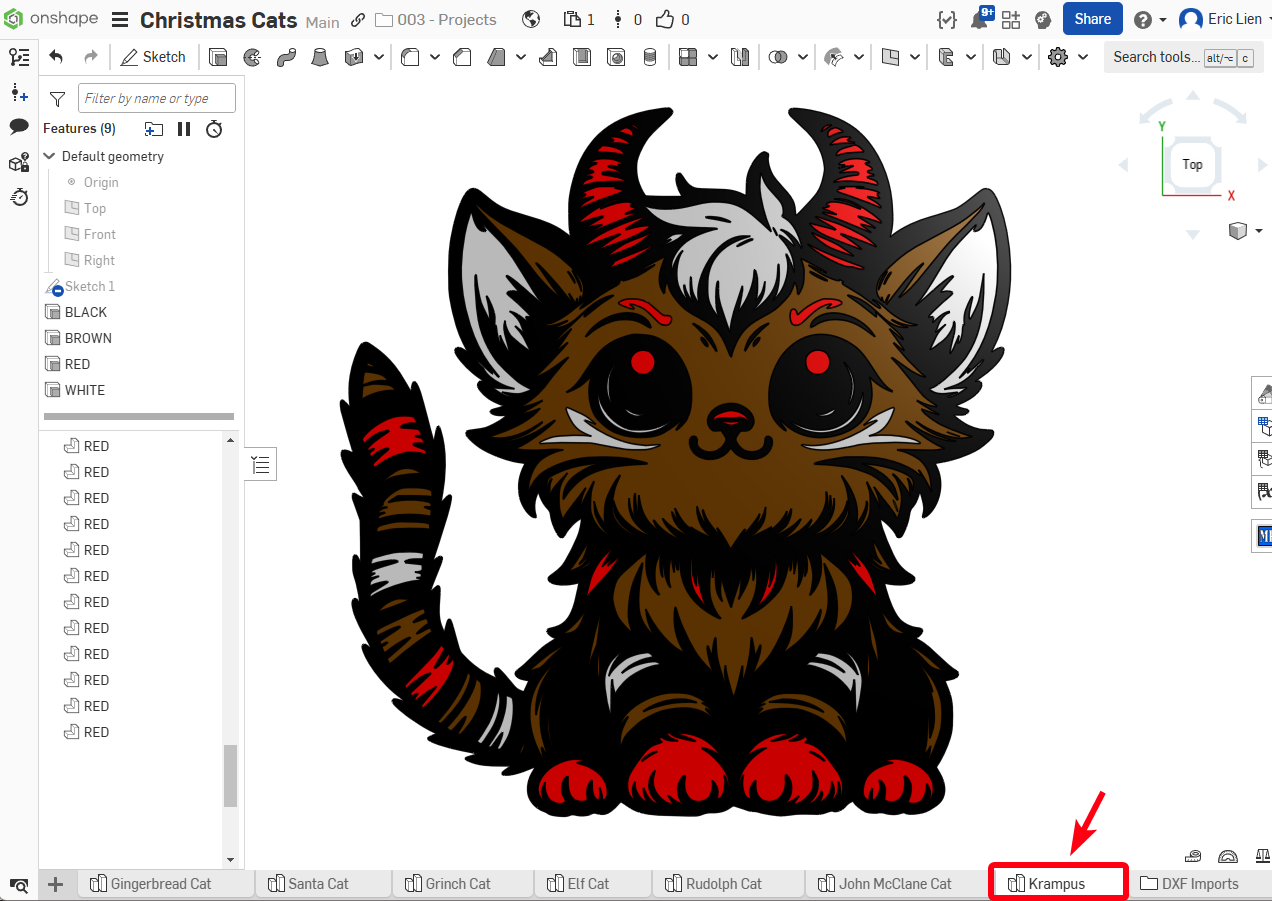1272x901 pixels.
Task: Open the 003 - Projects folder link
Action: 436,20
